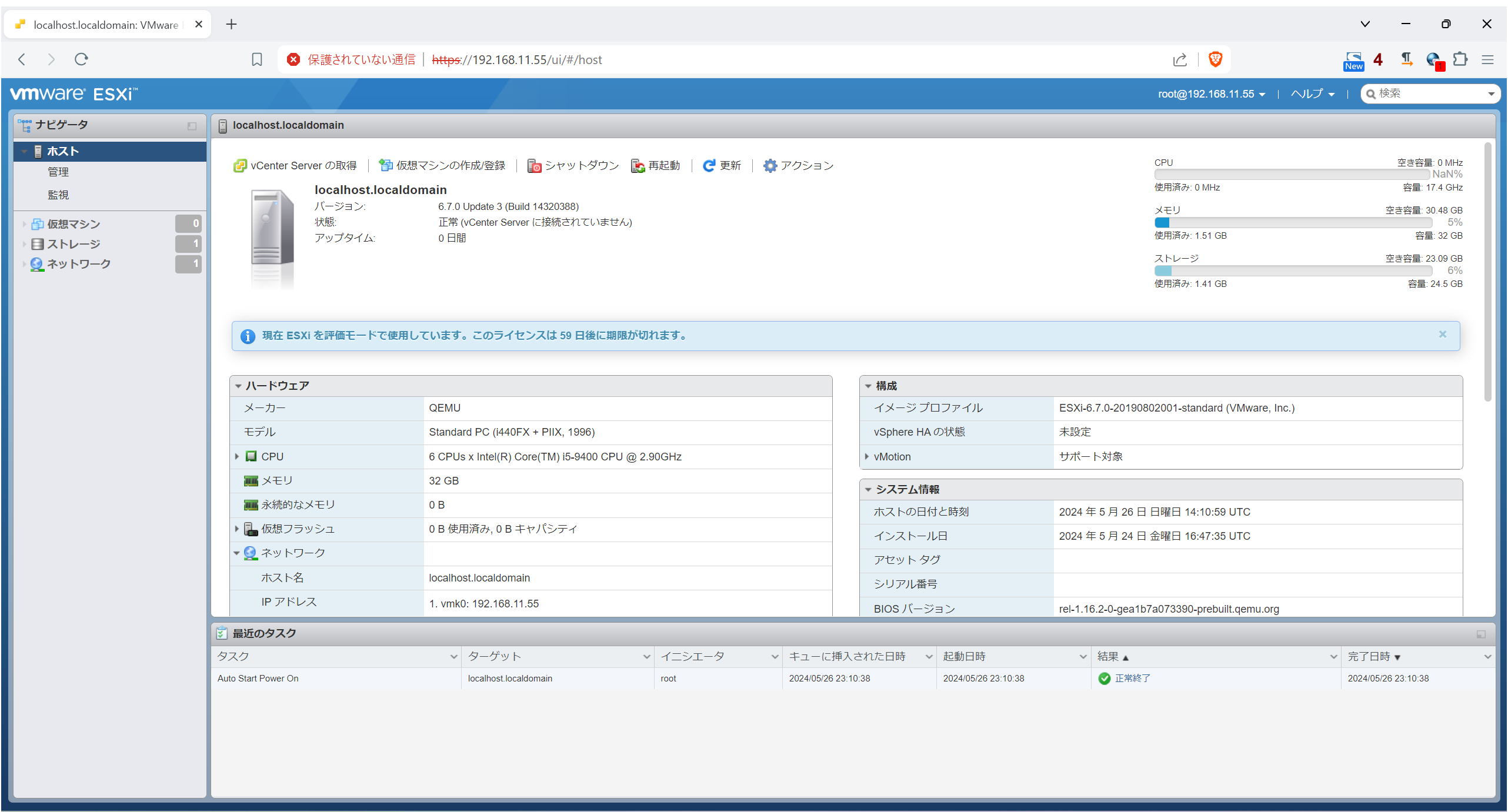Screen dimensions: 1508x812
Task: Open the browser hamburger menu
Action: [x=1487, y=59]
